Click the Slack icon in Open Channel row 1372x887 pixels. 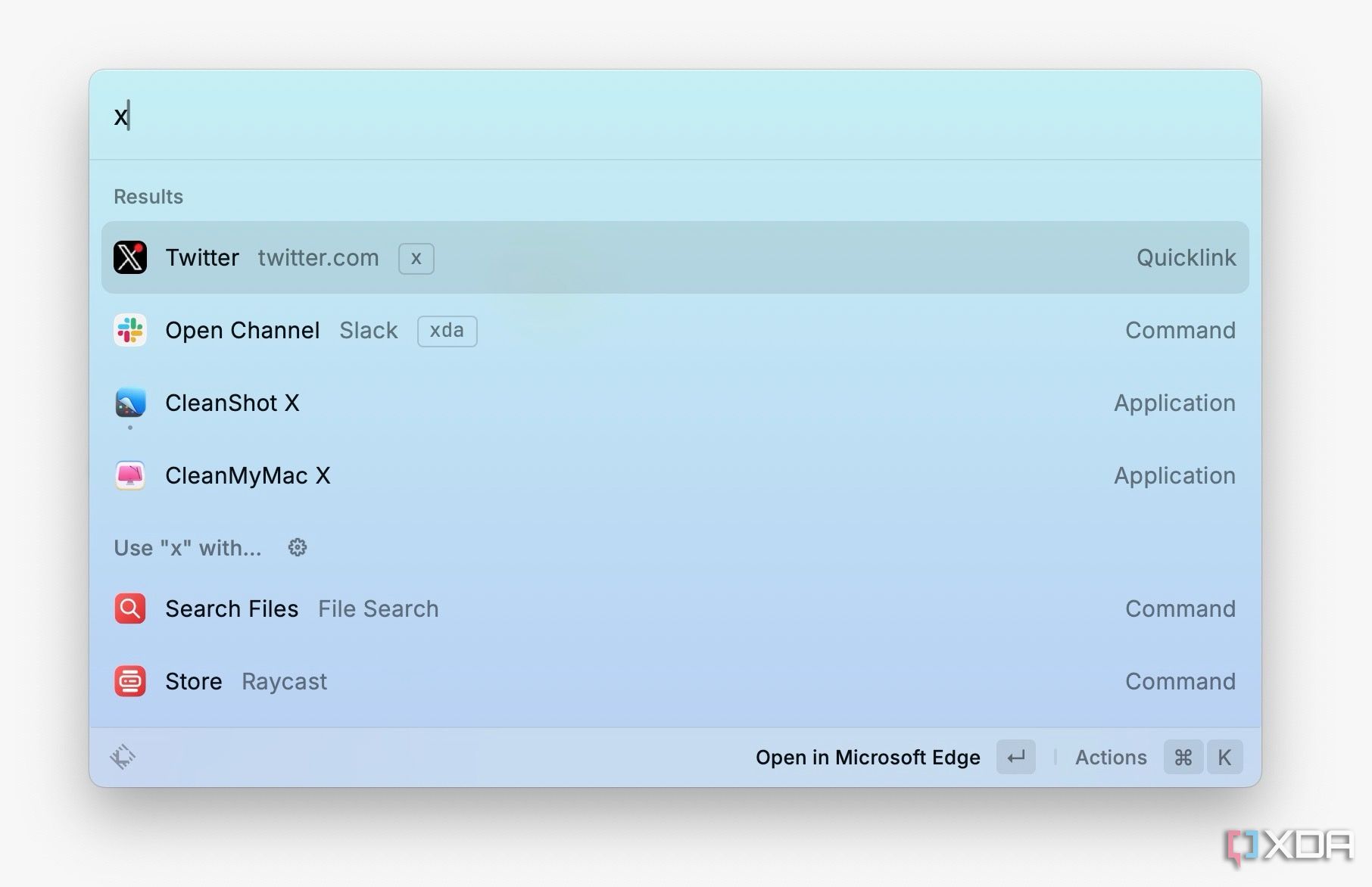coord(130,330)
